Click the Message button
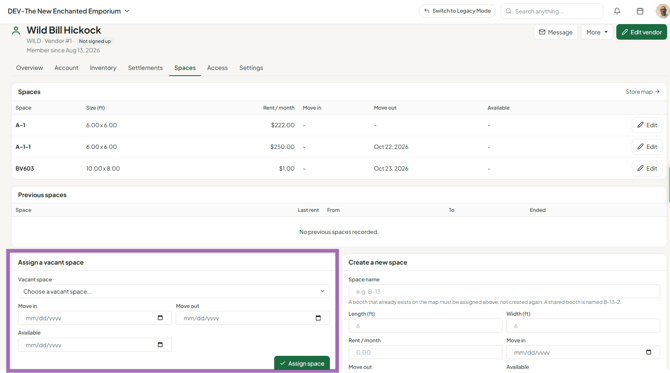This screenshot has width=670, height=373. [555, 32]
